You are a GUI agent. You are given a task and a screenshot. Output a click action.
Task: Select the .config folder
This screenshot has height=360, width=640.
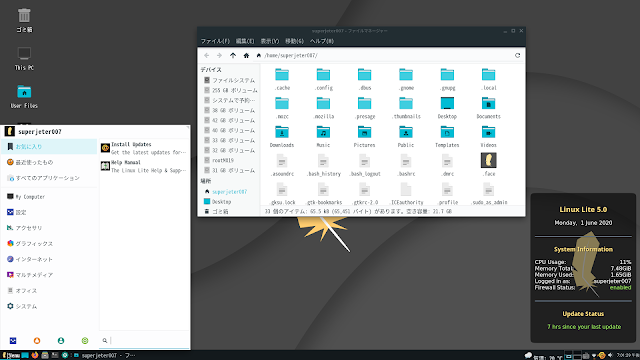click(323, 80)
